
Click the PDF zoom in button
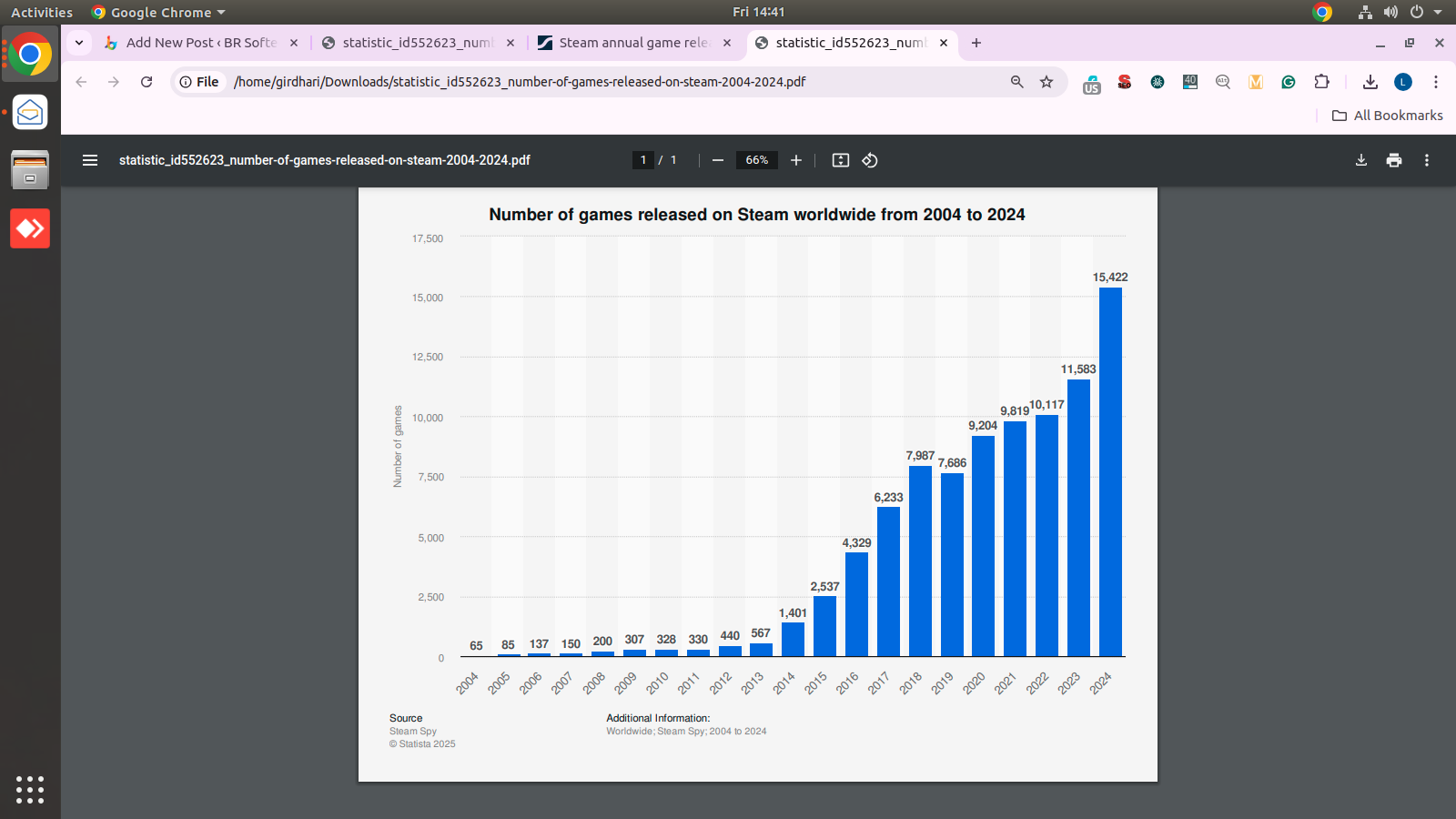pyautogui.click(x=796, y=160)
